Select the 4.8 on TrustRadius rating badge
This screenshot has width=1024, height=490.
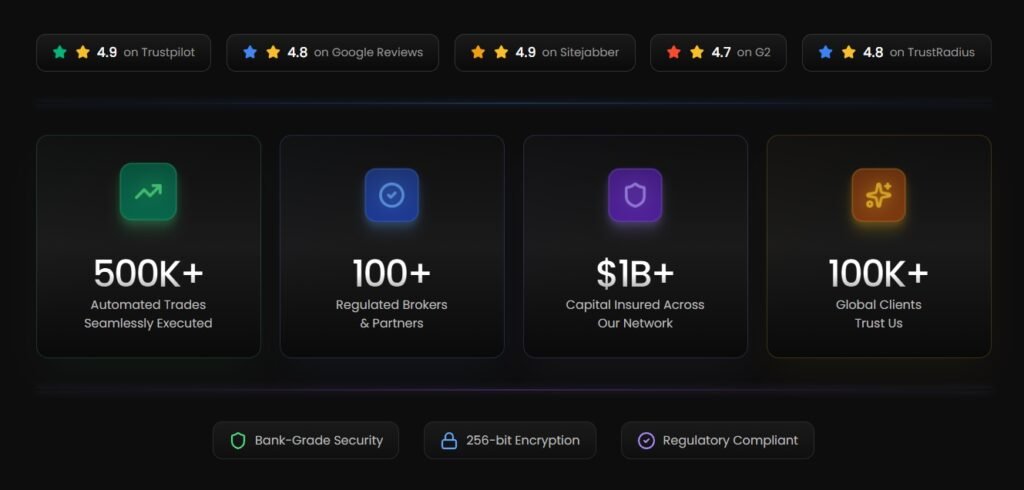click(896, 52)
